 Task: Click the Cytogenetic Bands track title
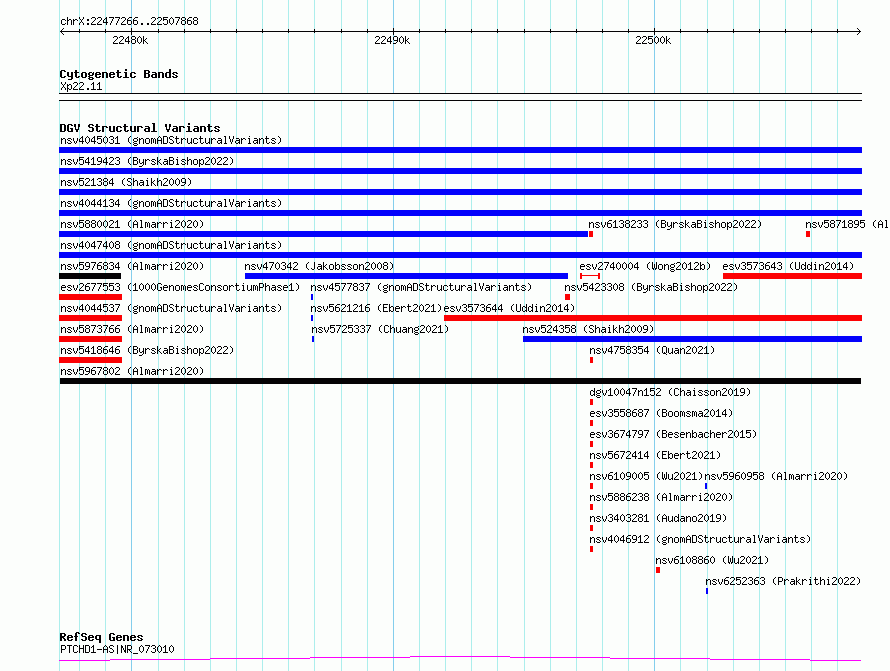pyautogui.click(x=119, y=74)
